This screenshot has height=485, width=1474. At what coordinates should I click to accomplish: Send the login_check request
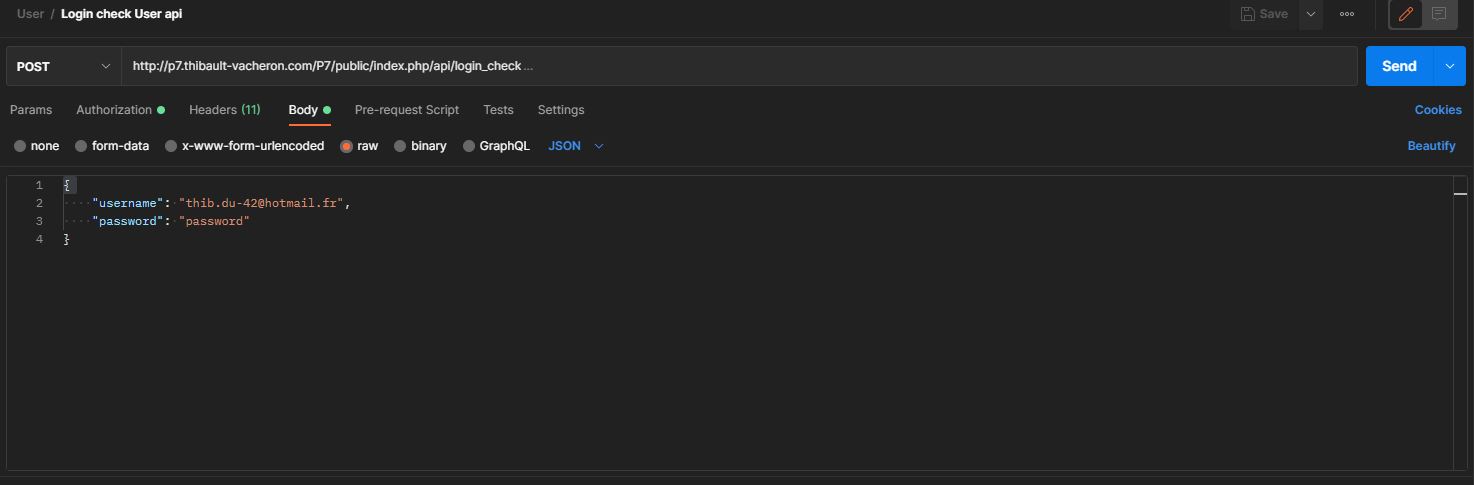pos(1400,66)
